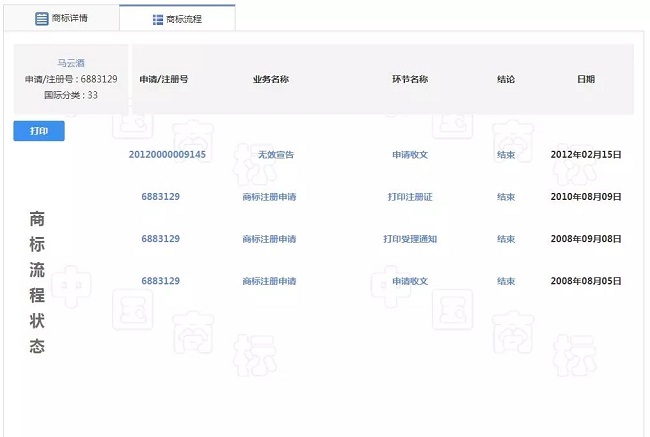Select the 无效宣告 business name
Screen dimensions: 650x437
276,155
